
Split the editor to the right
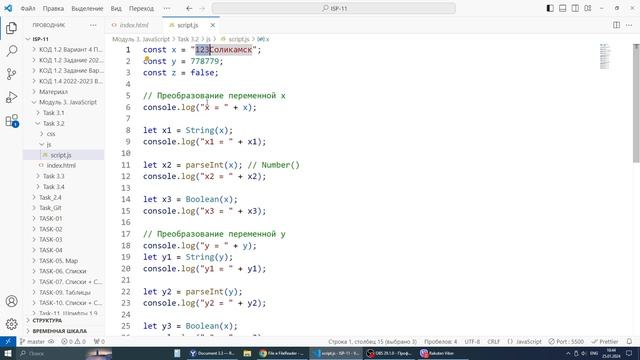click(616, 25)
